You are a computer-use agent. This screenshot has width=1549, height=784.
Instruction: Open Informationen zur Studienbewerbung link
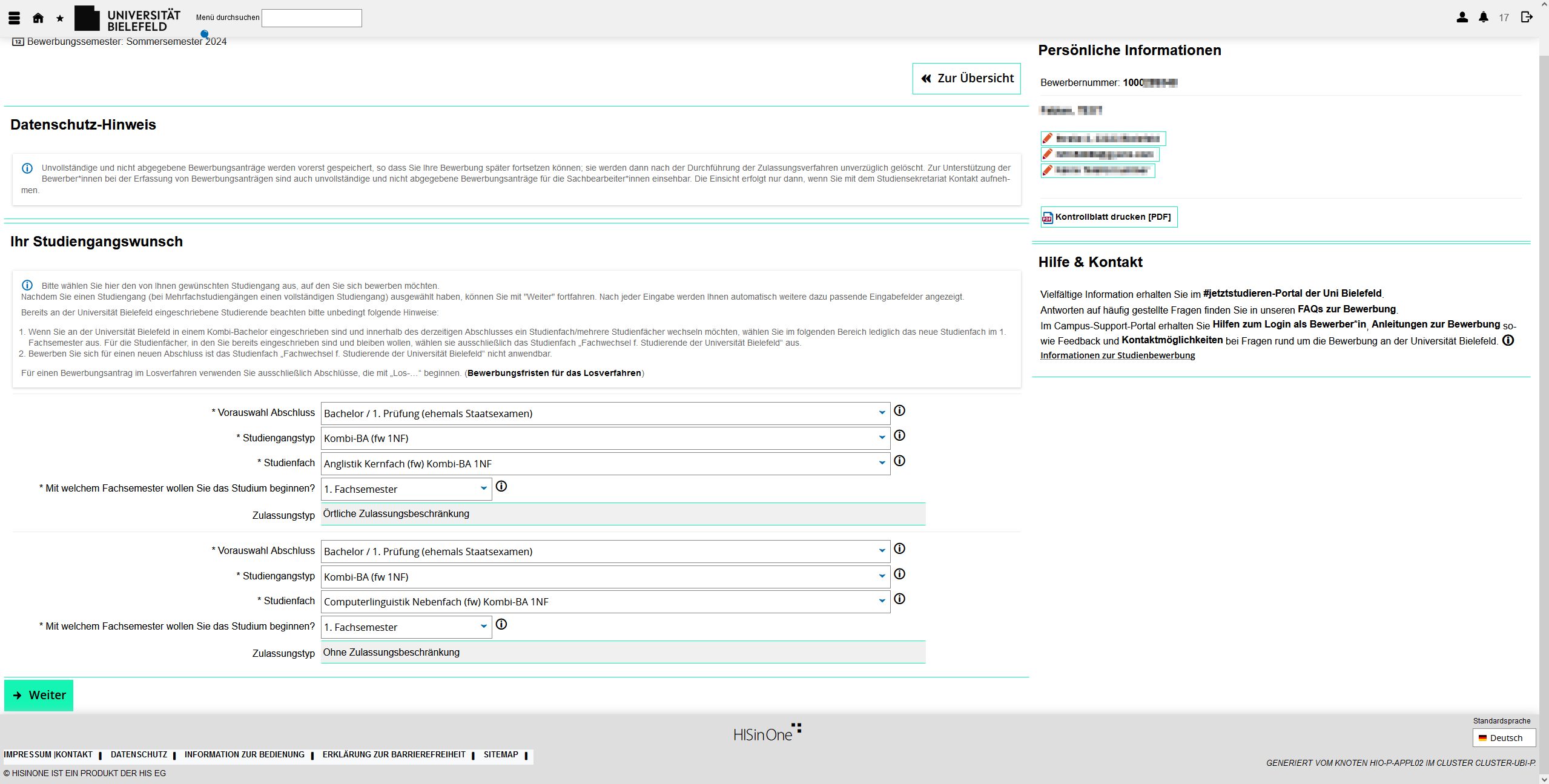point(1118,355)
